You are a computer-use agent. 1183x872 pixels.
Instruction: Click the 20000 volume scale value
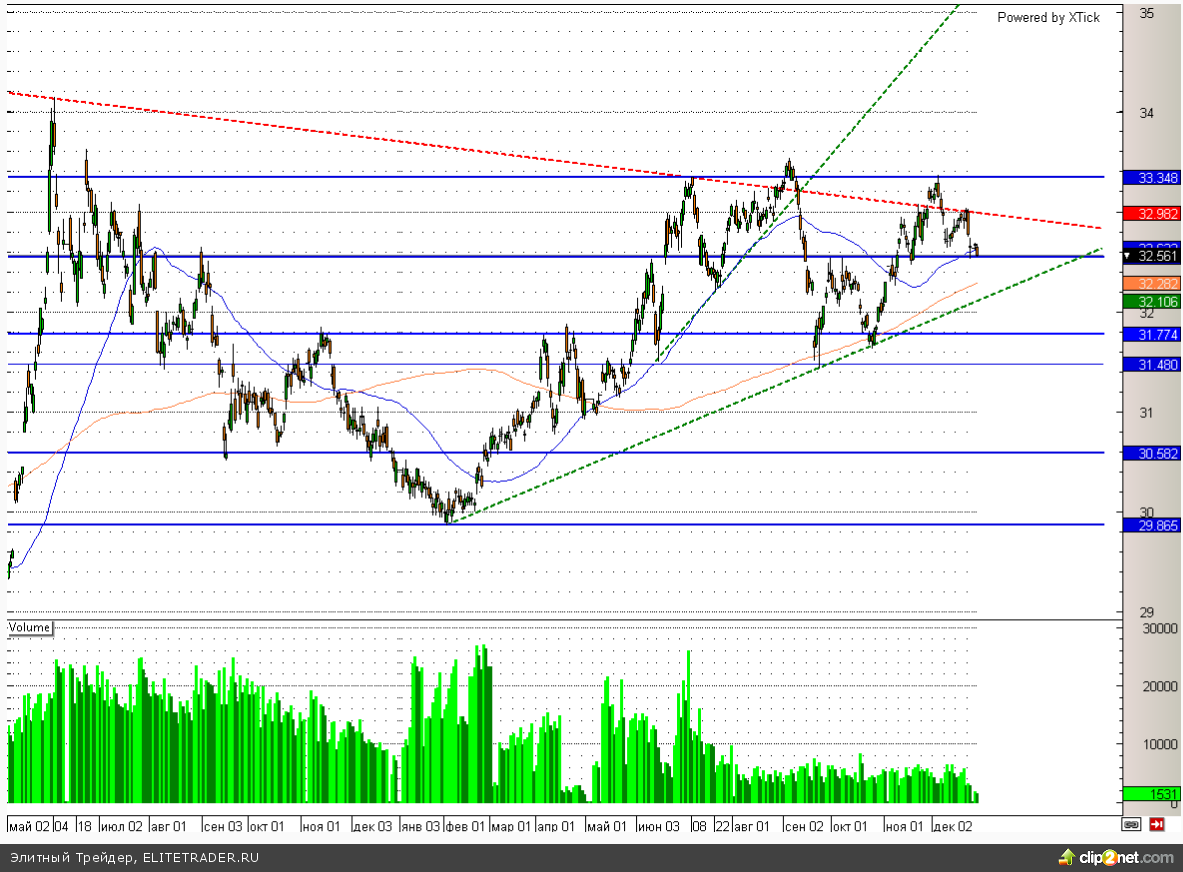coord(1160,686)
